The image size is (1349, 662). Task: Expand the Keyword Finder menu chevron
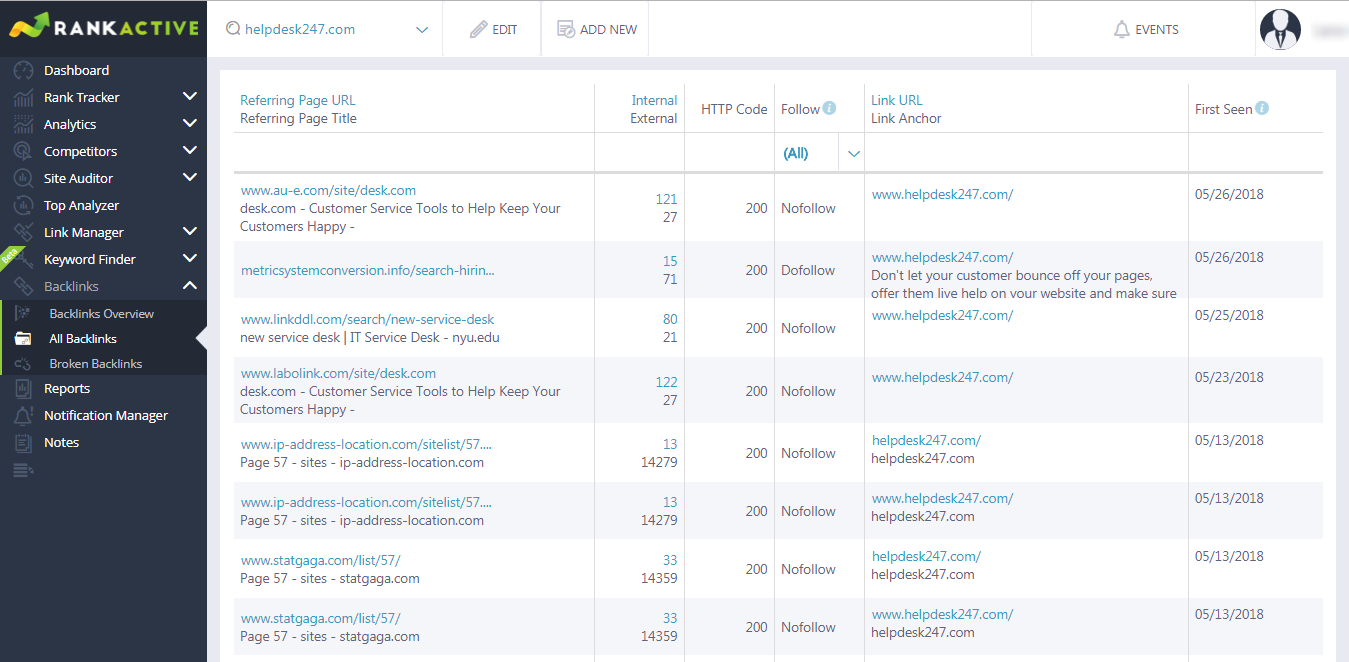[x=190, y=259]
